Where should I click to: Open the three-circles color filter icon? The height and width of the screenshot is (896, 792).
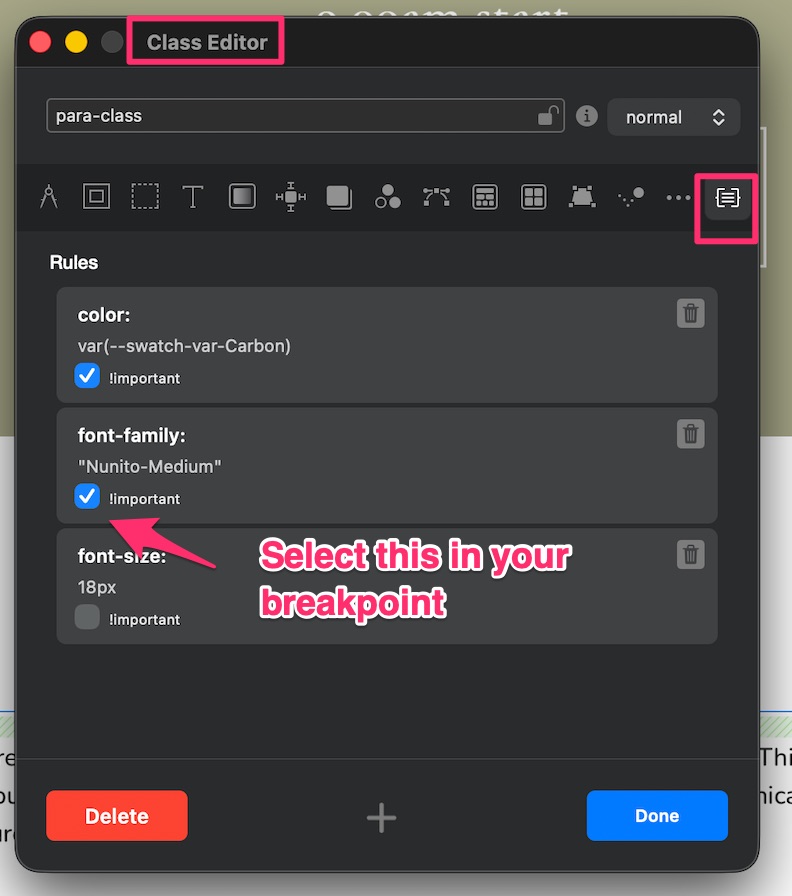[x=388, y=197]
